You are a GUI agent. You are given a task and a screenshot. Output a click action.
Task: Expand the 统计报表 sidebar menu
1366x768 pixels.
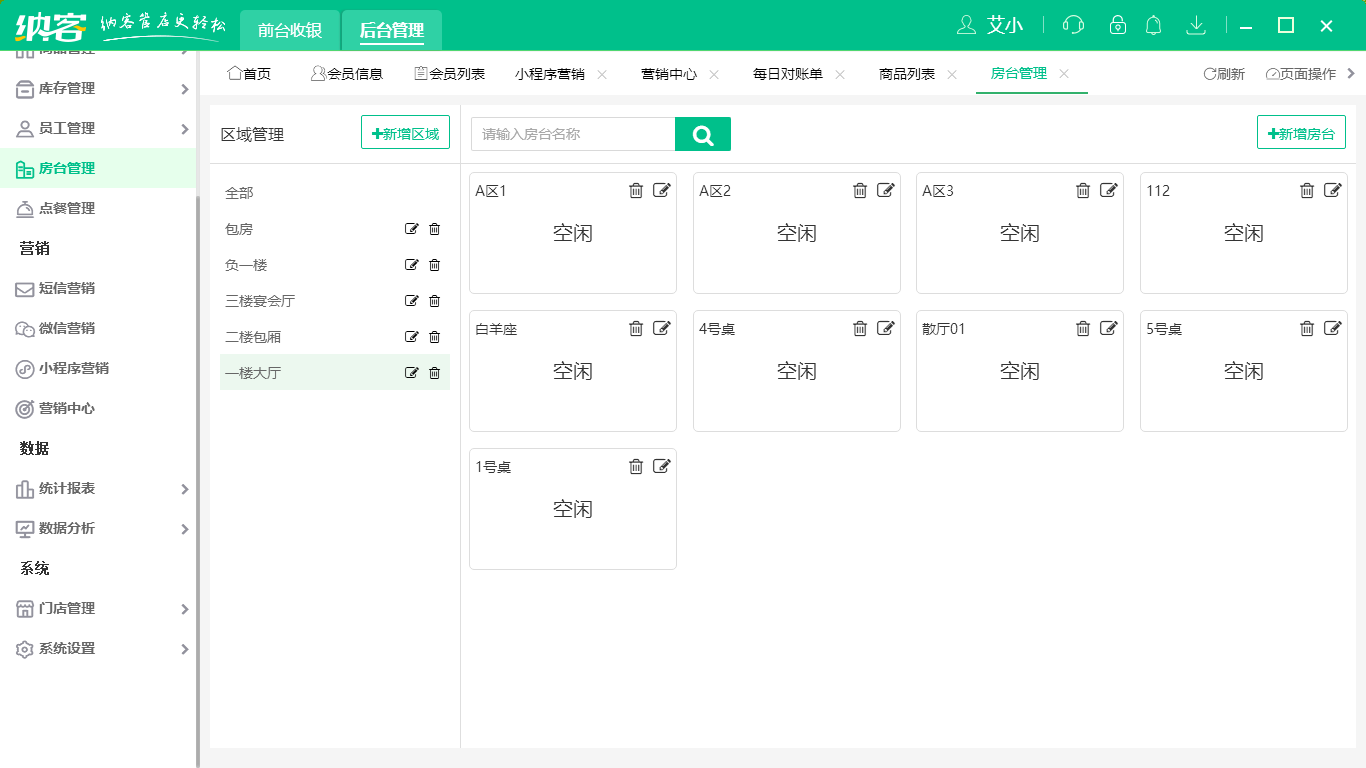(98, 489)
